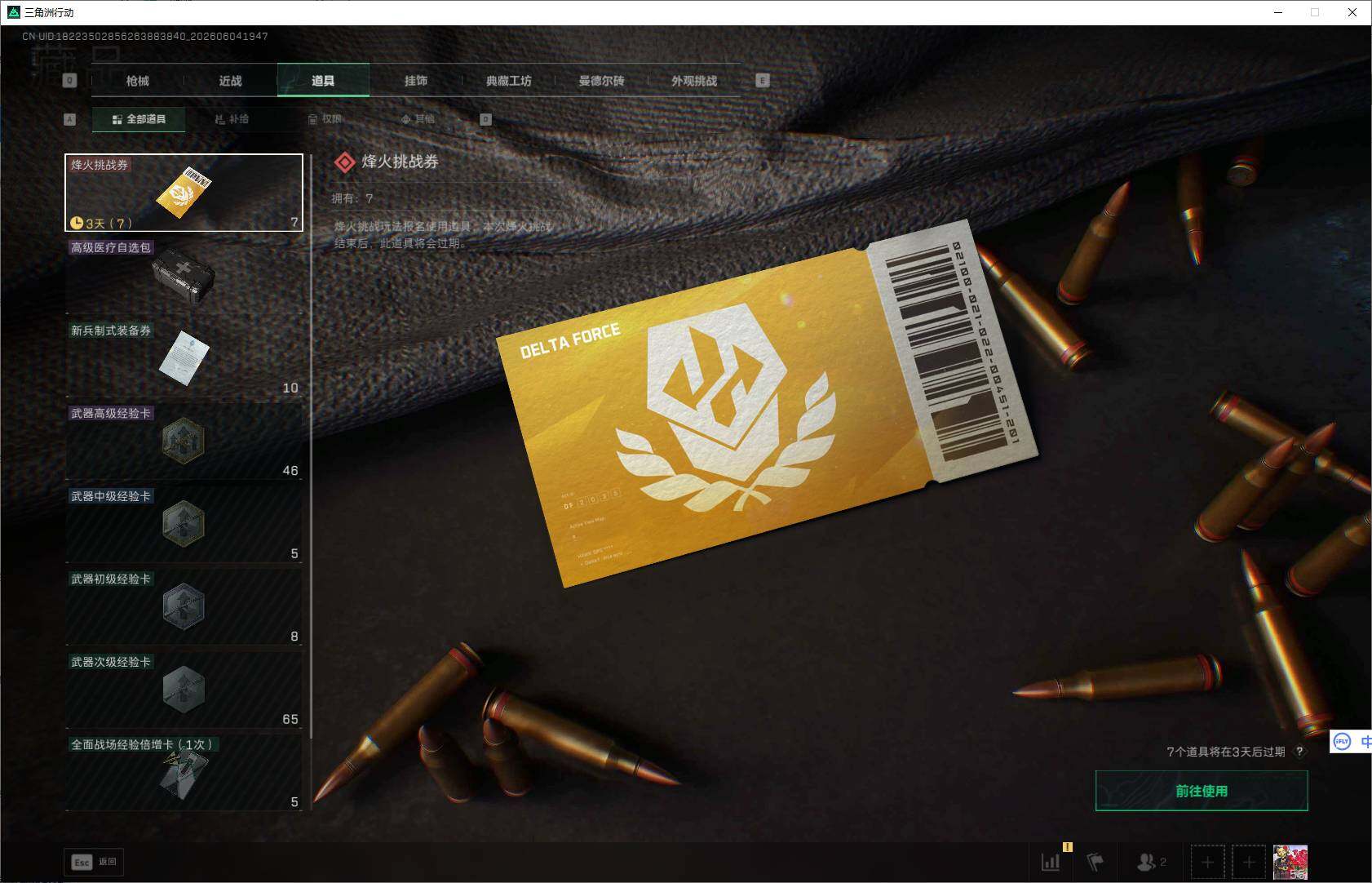1372x883 pixels.
Task: Click the iFLY input method icon
Action: click(x=1342, y=741)
